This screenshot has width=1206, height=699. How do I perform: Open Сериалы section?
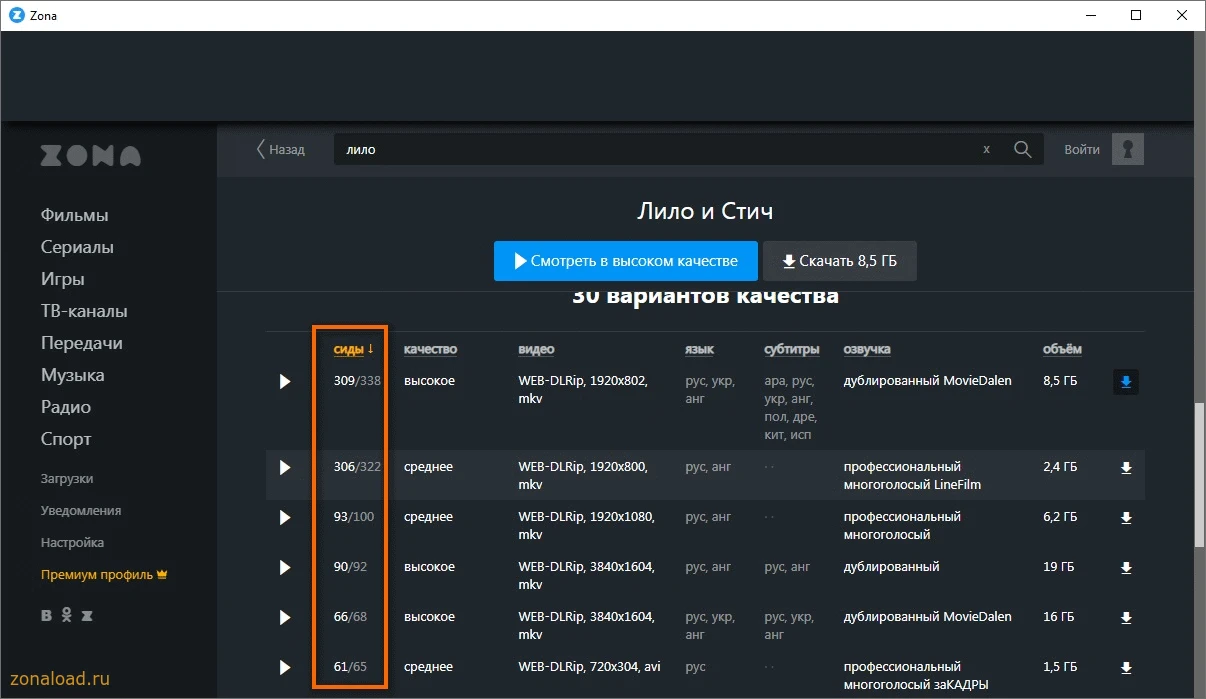pyautogui.click(x=77, y=247)
